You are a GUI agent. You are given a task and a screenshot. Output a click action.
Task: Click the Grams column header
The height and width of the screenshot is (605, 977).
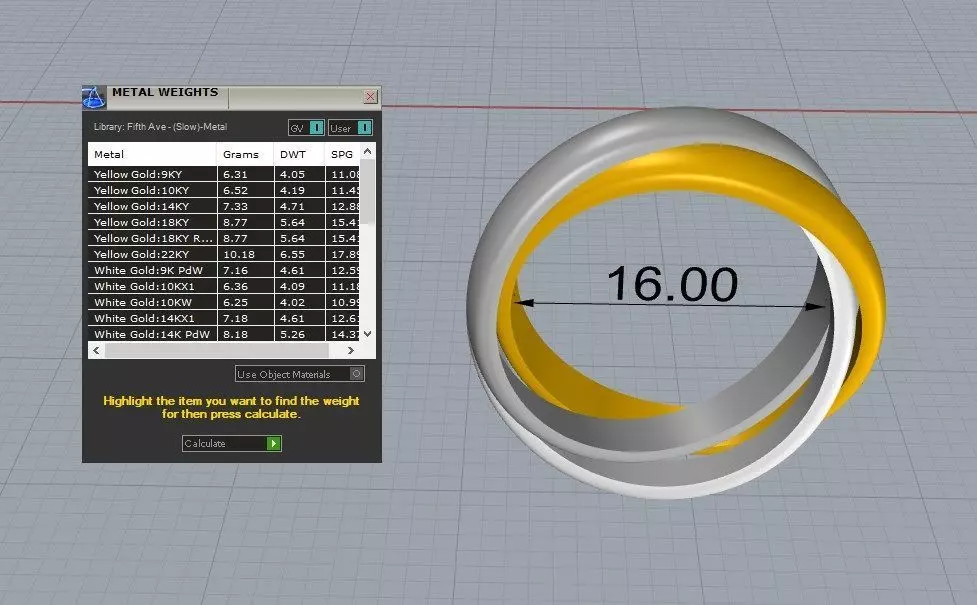pos(245,154)
